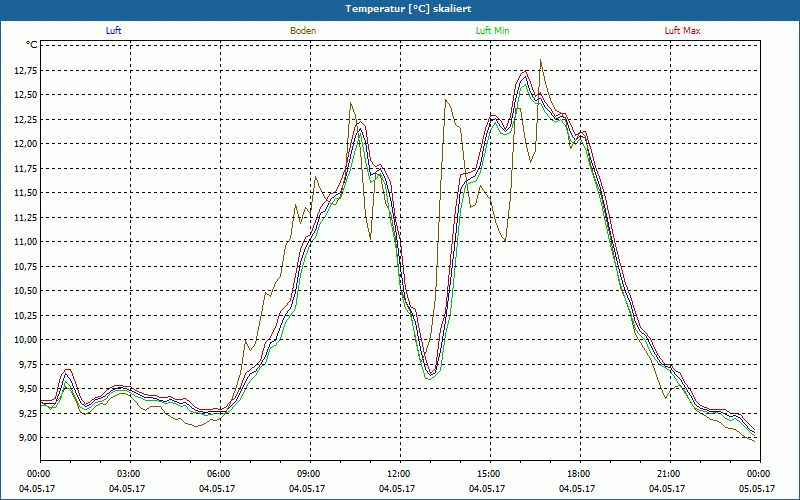Click the 12:00 time axis label
800x500 pixels.
[400, 474]
